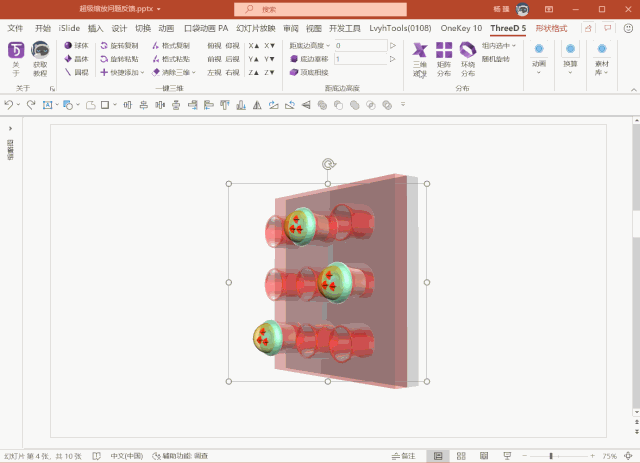Click rotate right 90 icon

click(273, 105)
